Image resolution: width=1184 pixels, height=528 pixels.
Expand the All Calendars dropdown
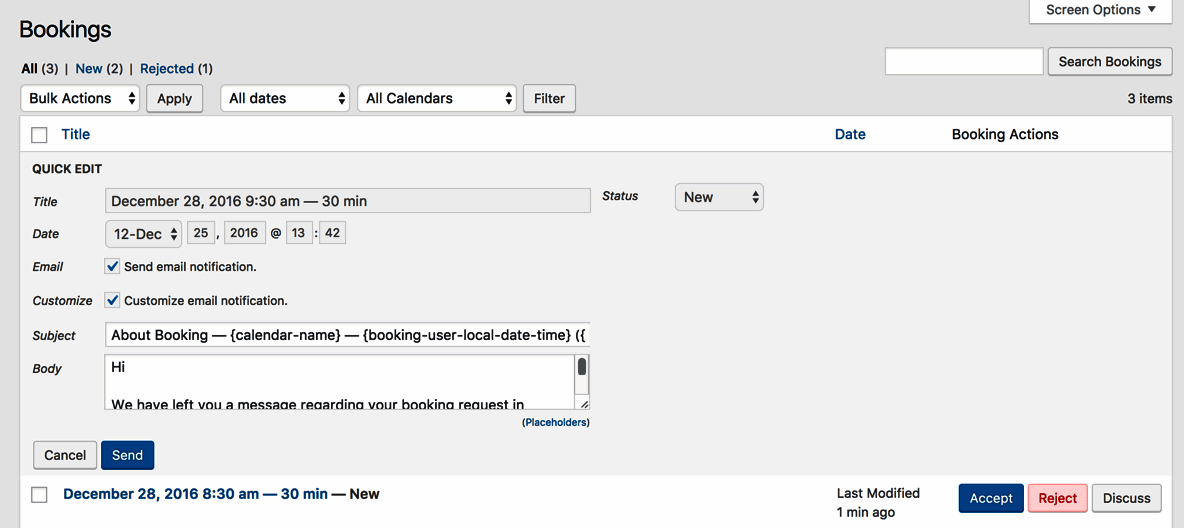[x=436, y=98]
